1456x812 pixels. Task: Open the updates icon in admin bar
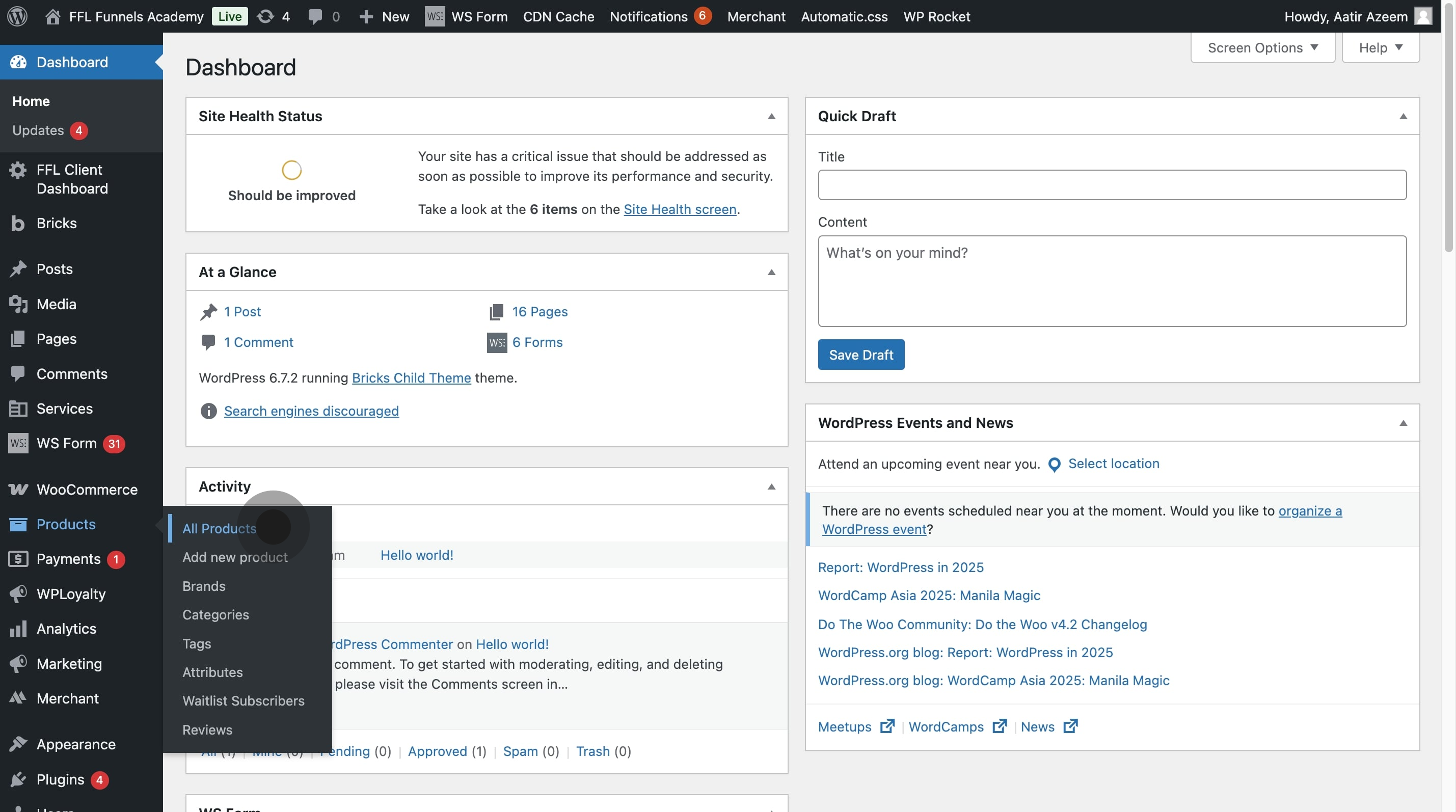tap(265, 16)
